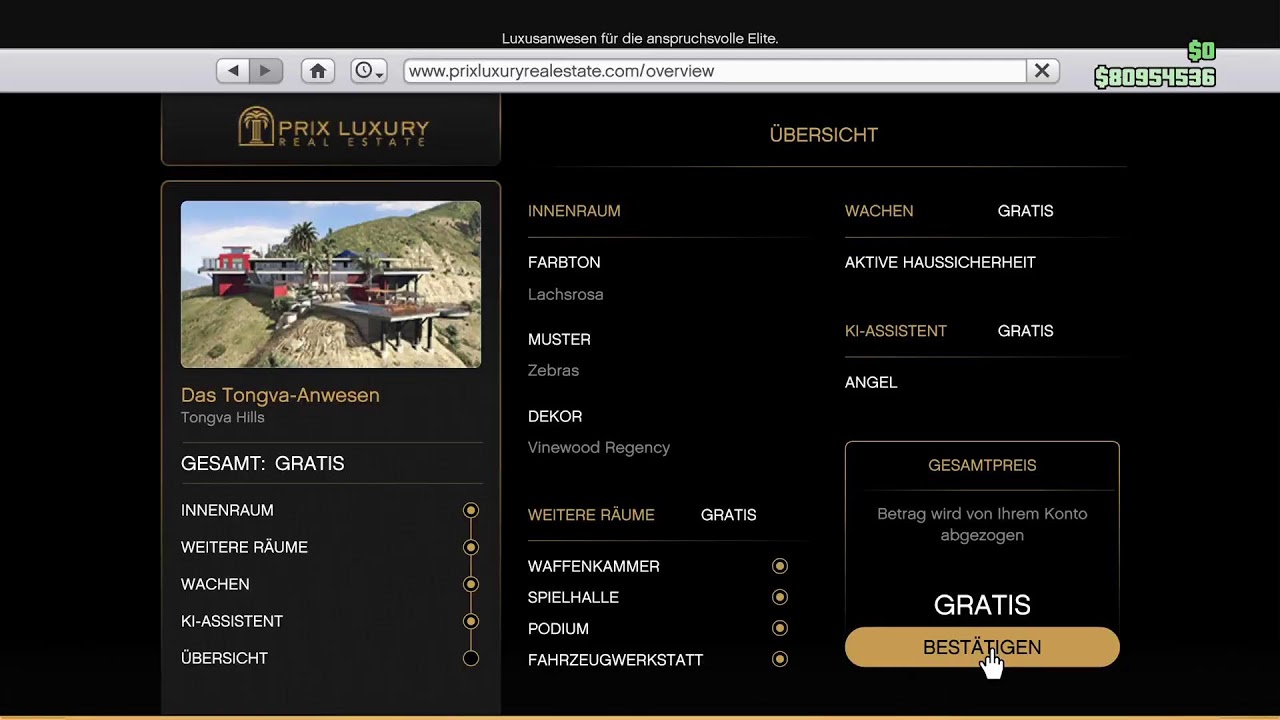1280x720 pixels.
Task: Close the browser with the X icon
Action: [1042, 71]
